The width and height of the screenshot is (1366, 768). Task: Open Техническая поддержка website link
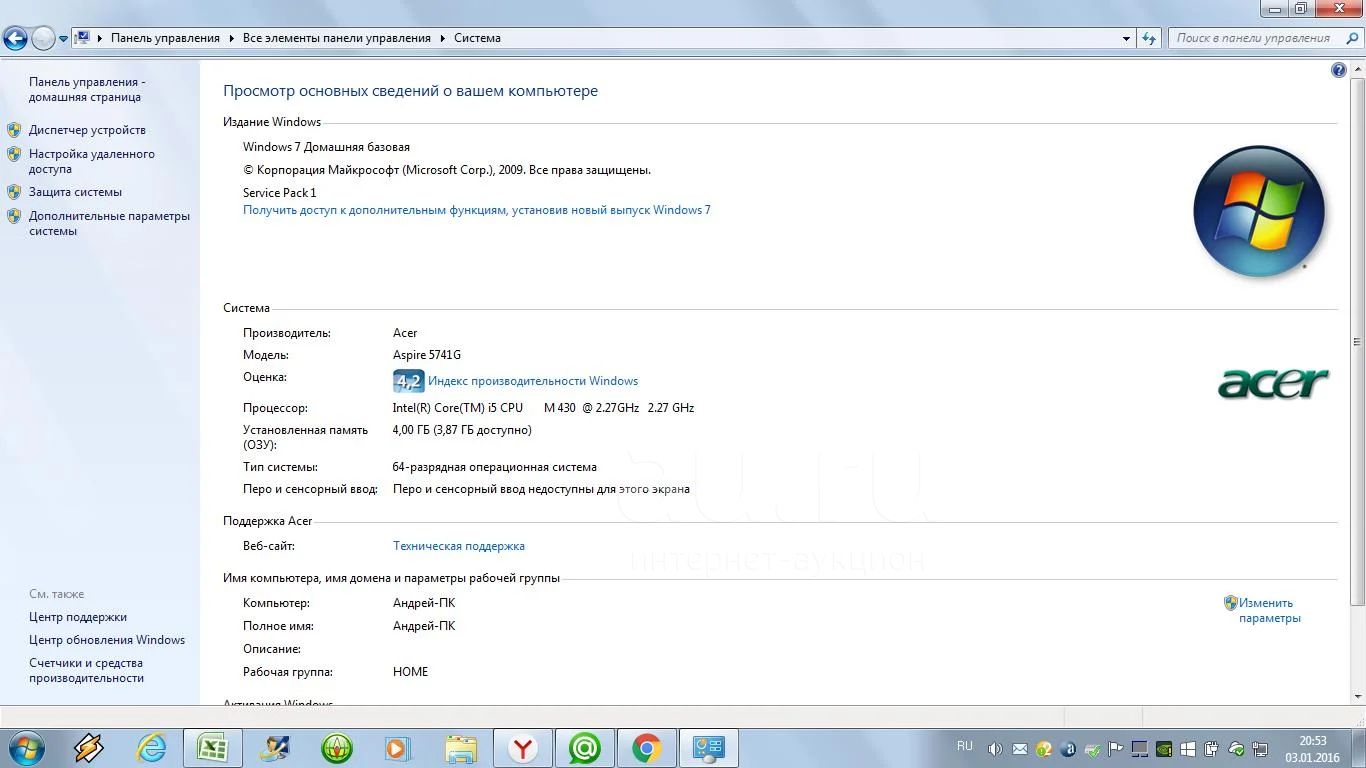pyautogui.click(x=459, y=546)
